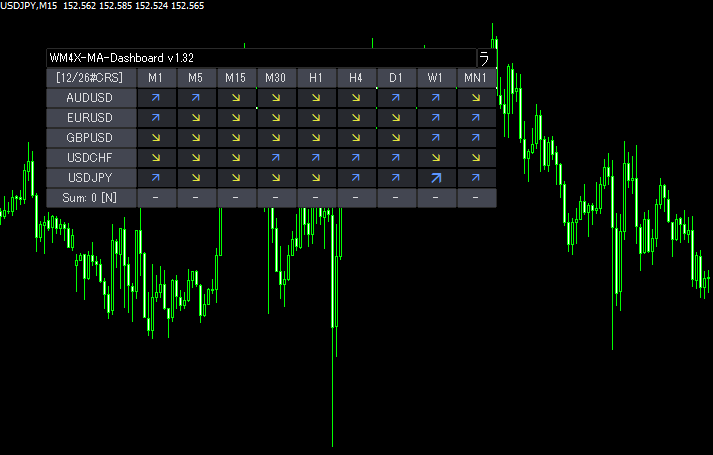Click the USDJPY W1 bold up arrow

[436, 178]
